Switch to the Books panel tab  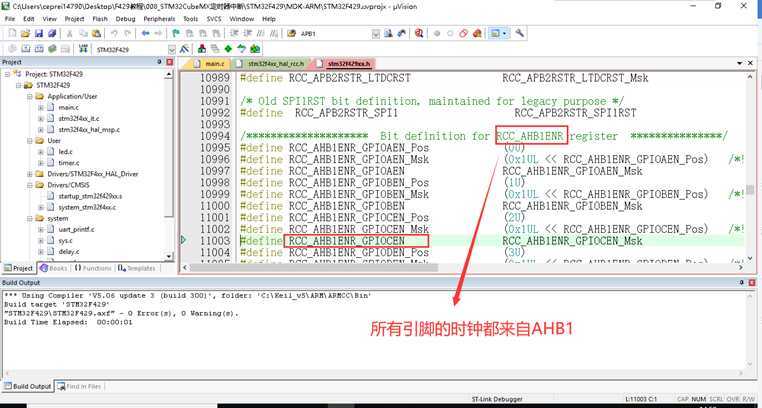point(54,268)
